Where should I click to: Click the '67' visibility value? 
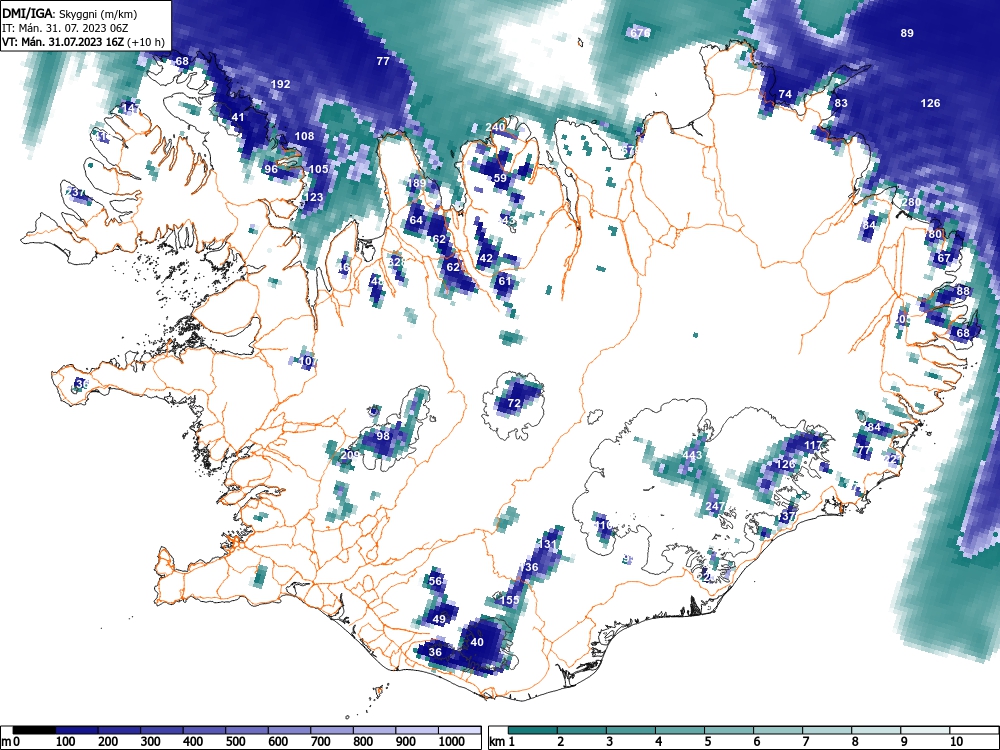(x=944, y=258)
